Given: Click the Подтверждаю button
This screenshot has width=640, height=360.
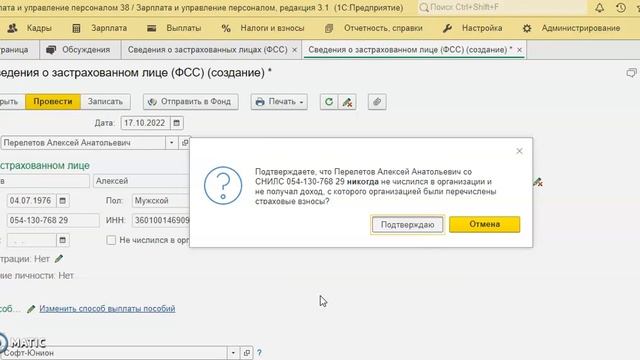Looking at the screenshot, I should (x=407, y=224).
